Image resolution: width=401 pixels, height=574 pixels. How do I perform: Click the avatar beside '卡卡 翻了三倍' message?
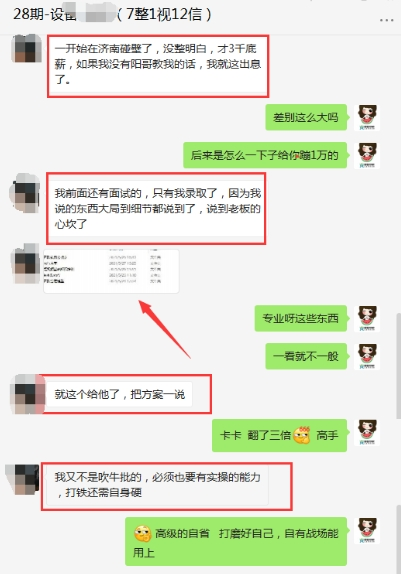point(367,432)
